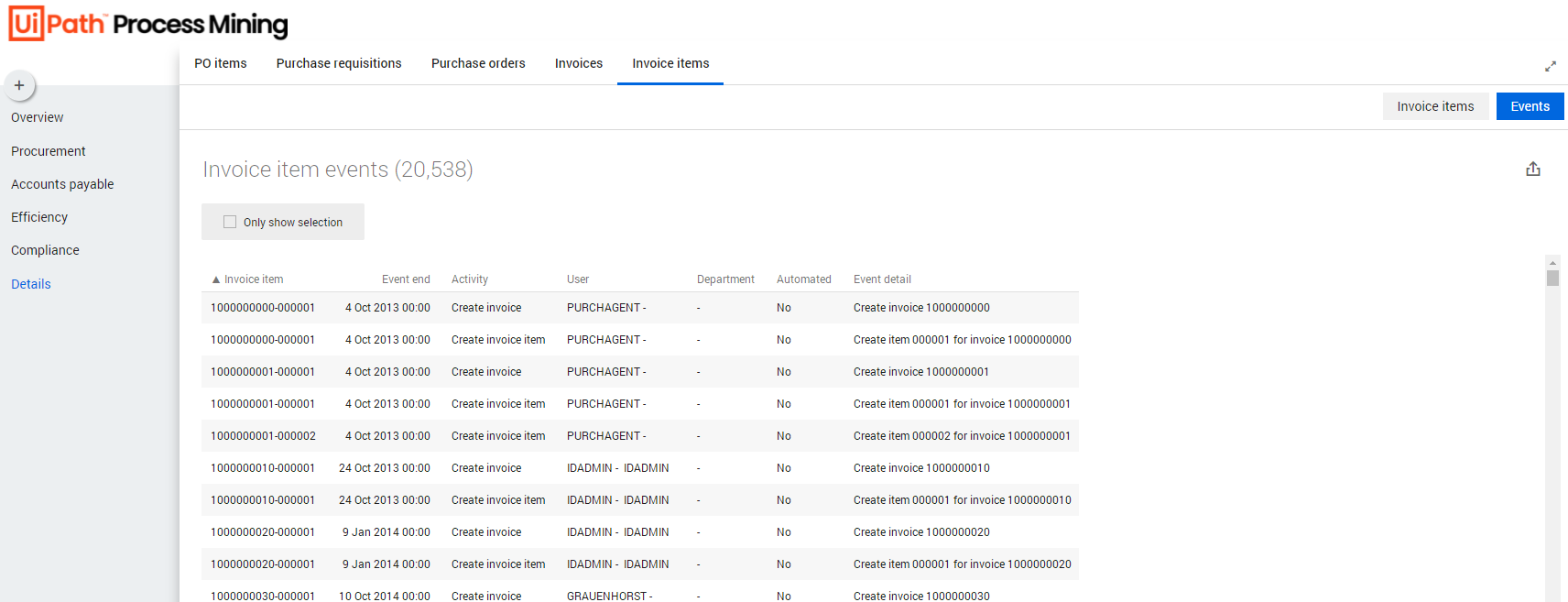Screen dimensions: 1568x602
Task: Sort by the Invoice item column header
Action: click(254, 279)
